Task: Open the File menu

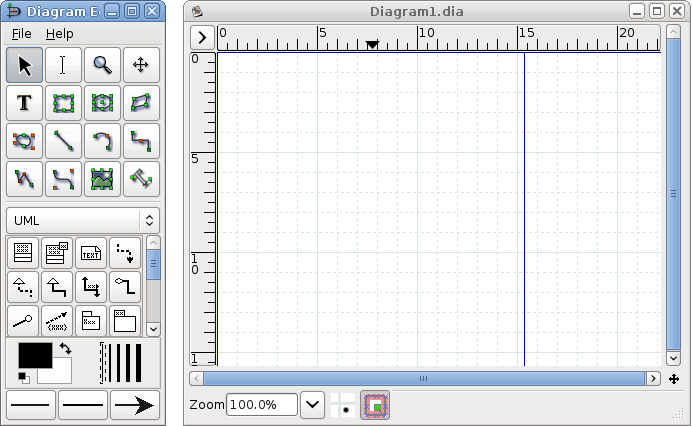Action: [x=21, y=34]
